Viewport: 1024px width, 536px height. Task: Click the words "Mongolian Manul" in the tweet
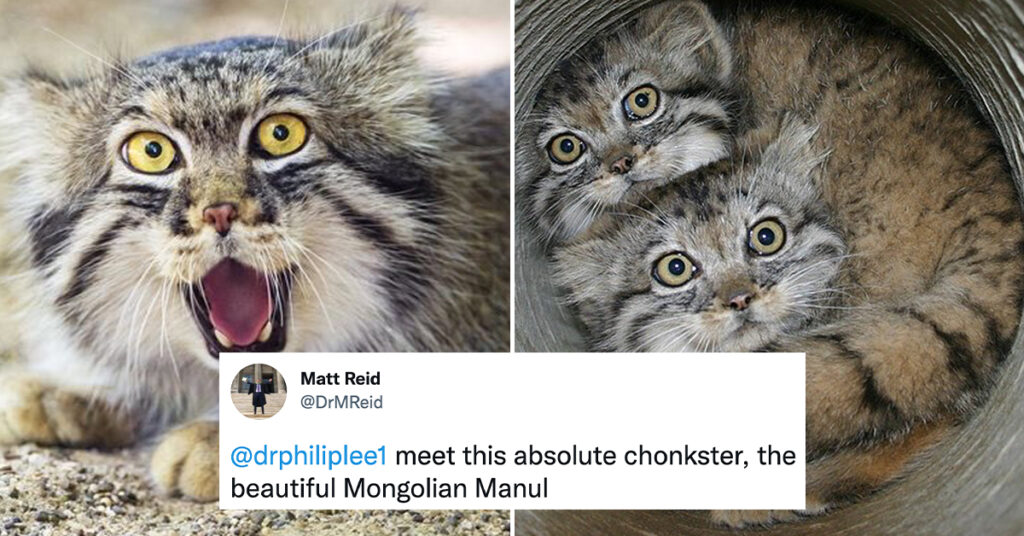[x=445, y=488]
